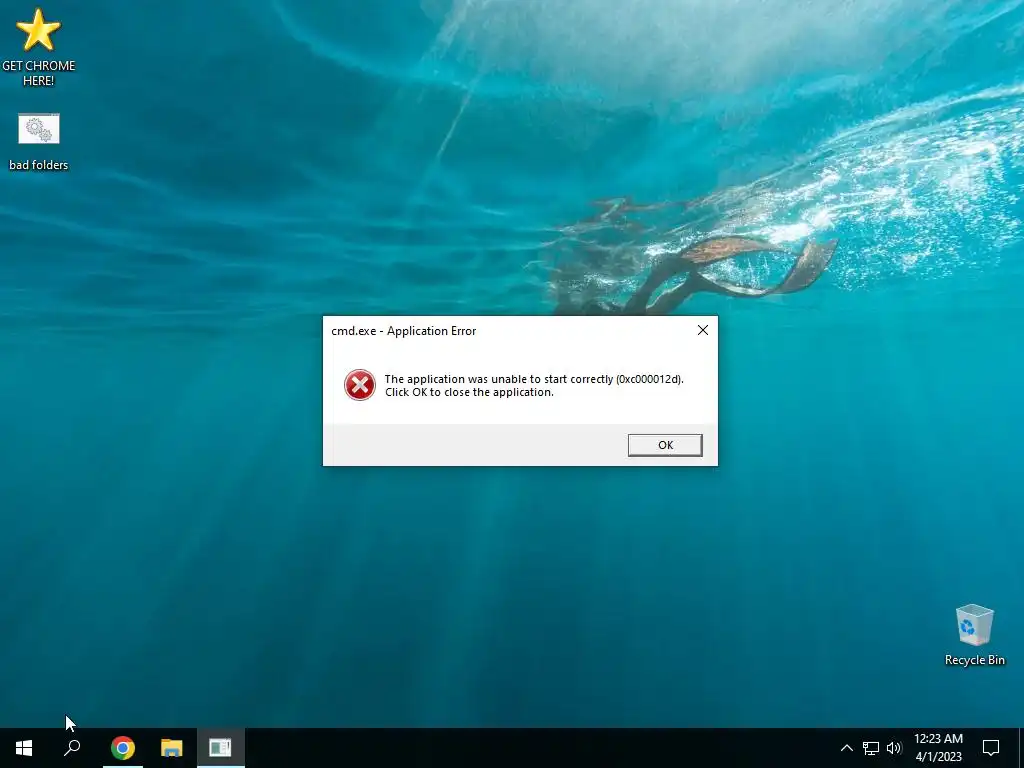Open the Windows Start menu
The width and height of the screenshot is (1024, 768).
24,748
